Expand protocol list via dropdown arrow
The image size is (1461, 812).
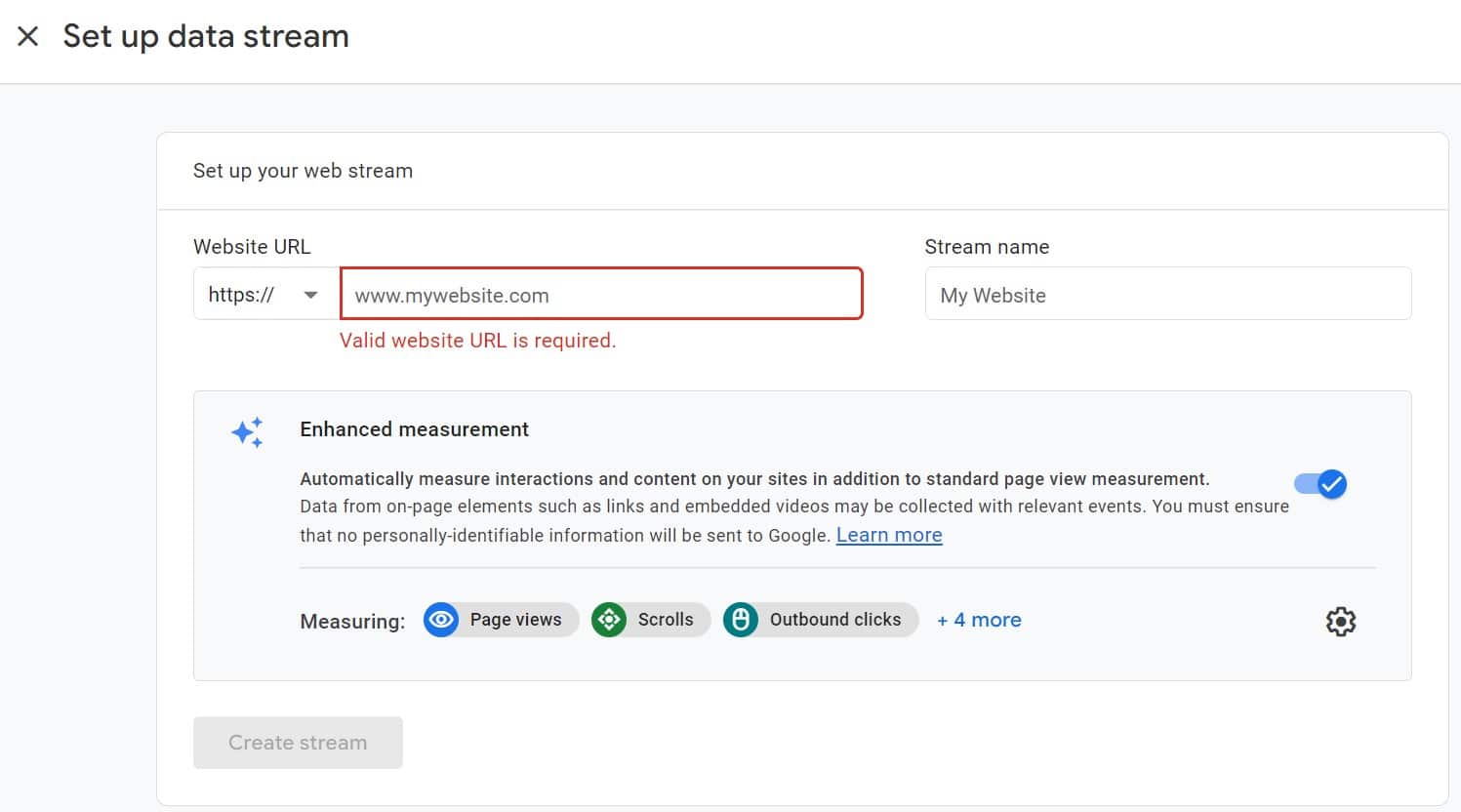point(311,295)
